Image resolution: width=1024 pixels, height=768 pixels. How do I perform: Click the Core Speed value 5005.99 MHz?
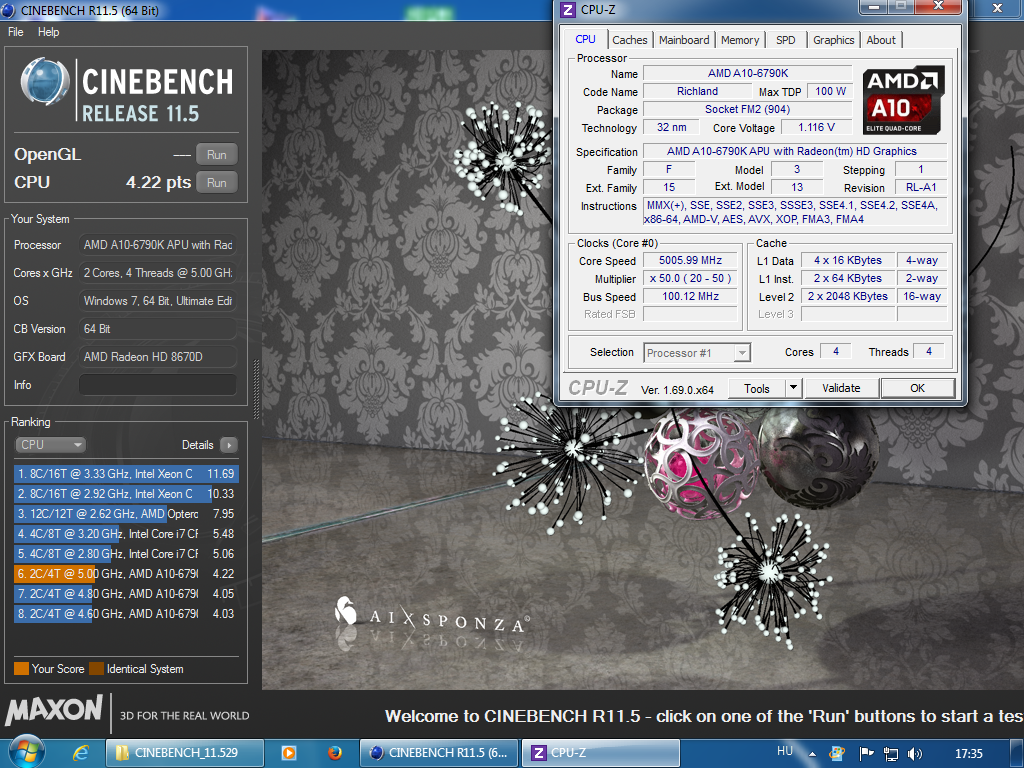tap(690, 260)
